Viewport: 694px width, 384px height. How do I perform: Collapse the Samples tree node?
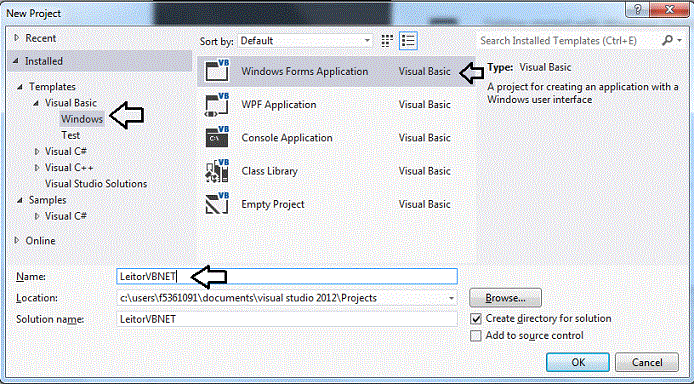click(20, 200)
